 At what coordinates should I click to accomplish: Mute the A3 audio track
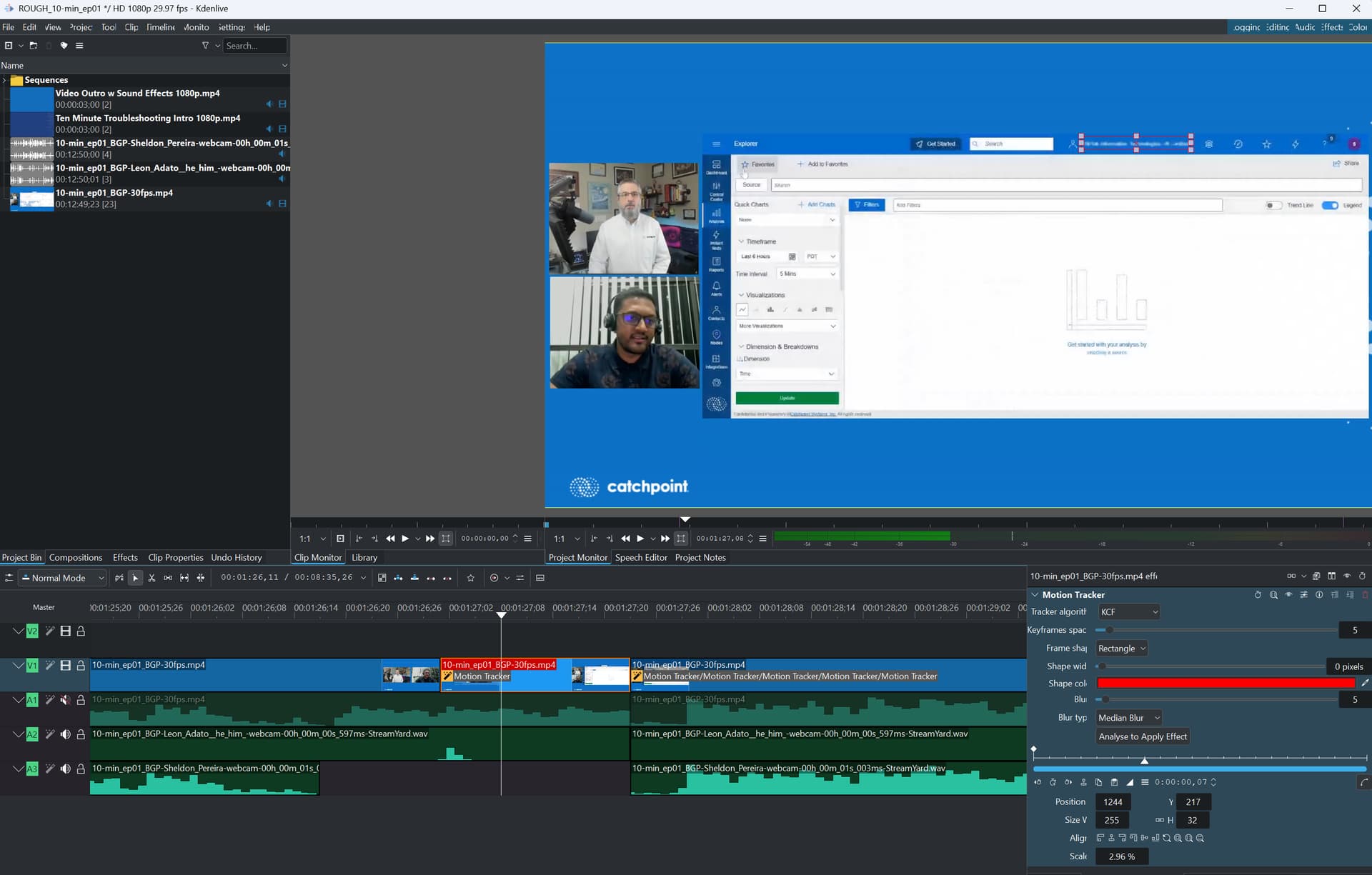click(65, 769)
